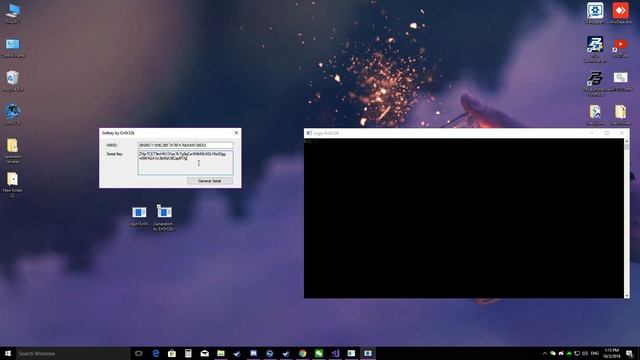The height and width of the screenshot is (360, 640).
Task: Open Task View from the taskbar
Action: pos(139,353)
